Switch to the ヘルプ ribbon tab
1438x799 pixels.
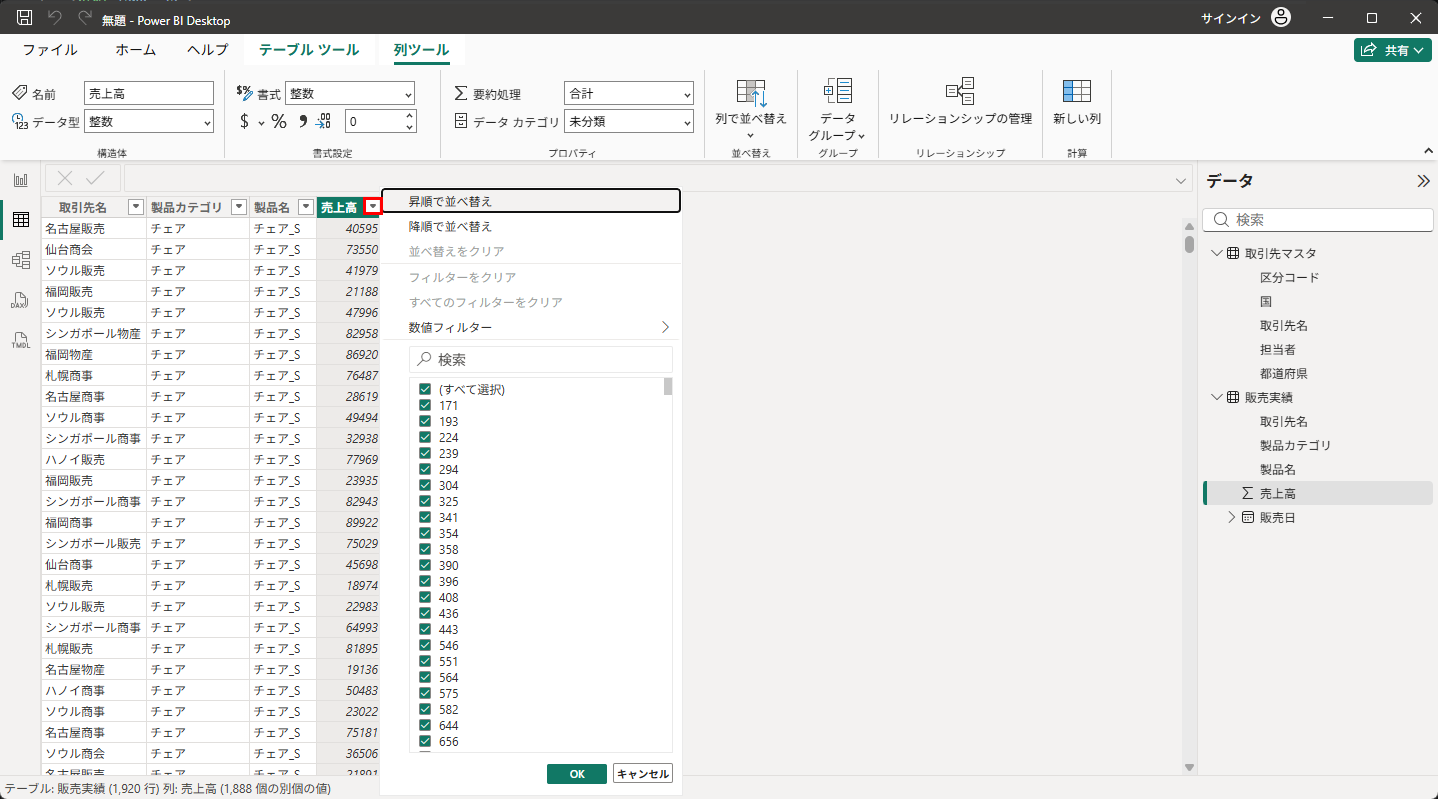208,49
